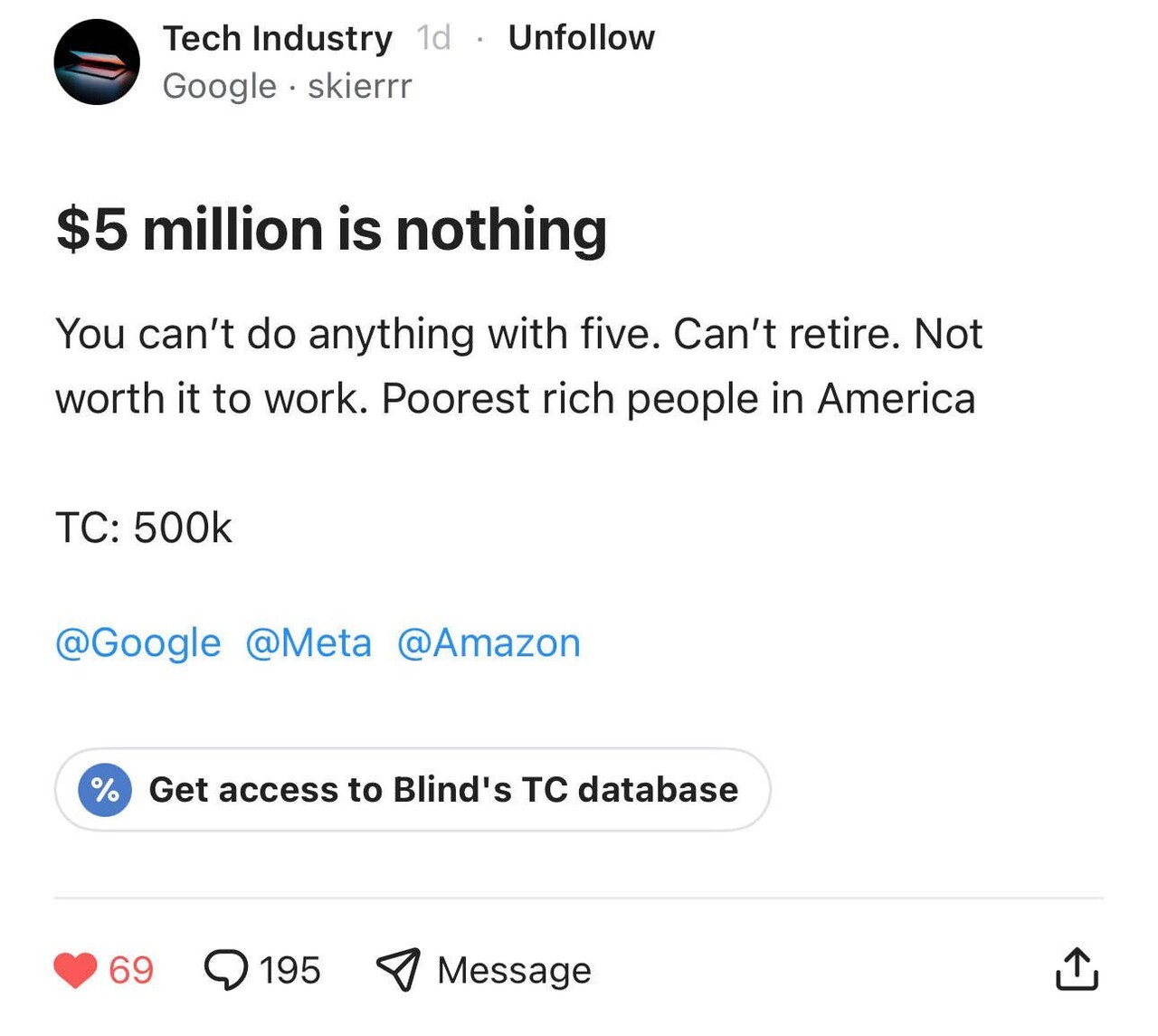Open the @Meta company tag
The height and width of the screenshot is (1036, 1158).
[x=308, y=643]
